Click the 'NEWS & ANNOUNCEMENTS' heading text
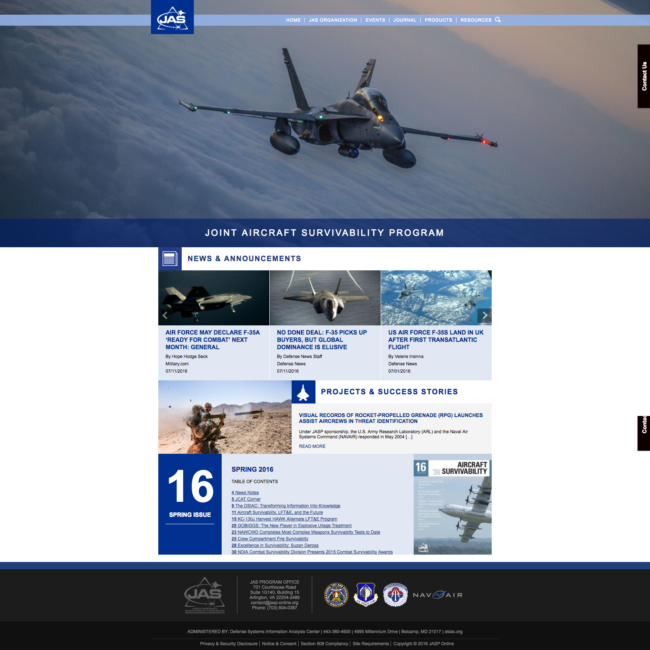The image size is (650, 650). (x=244, y=259)
